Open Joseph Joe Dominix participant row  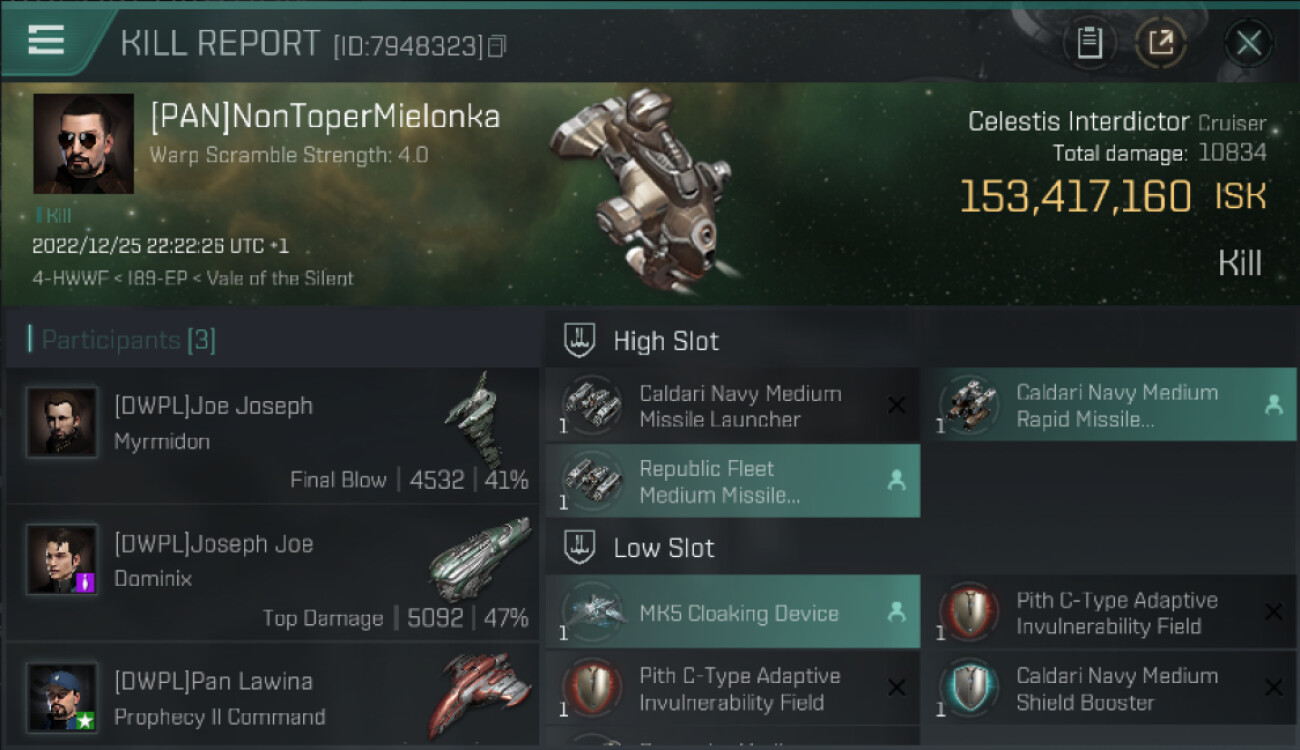[x=272, y=574]
